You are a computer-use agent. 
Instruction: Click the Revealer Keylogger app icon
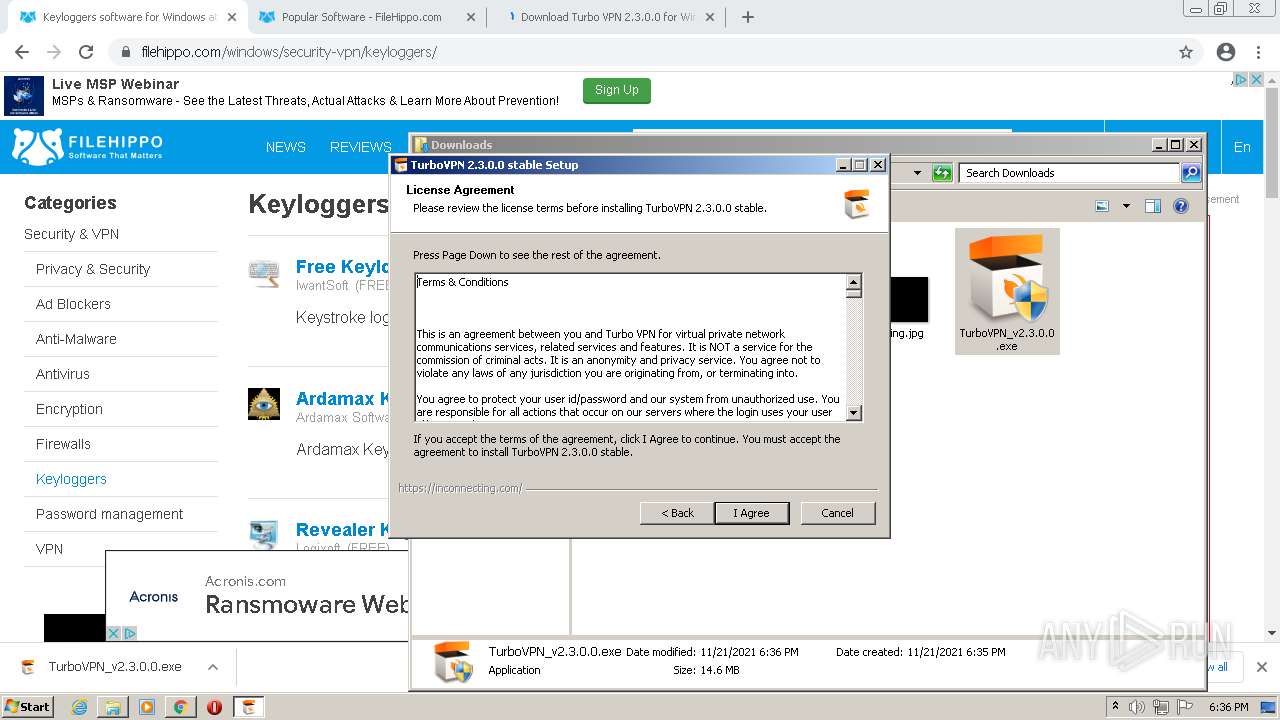(264, 534)
